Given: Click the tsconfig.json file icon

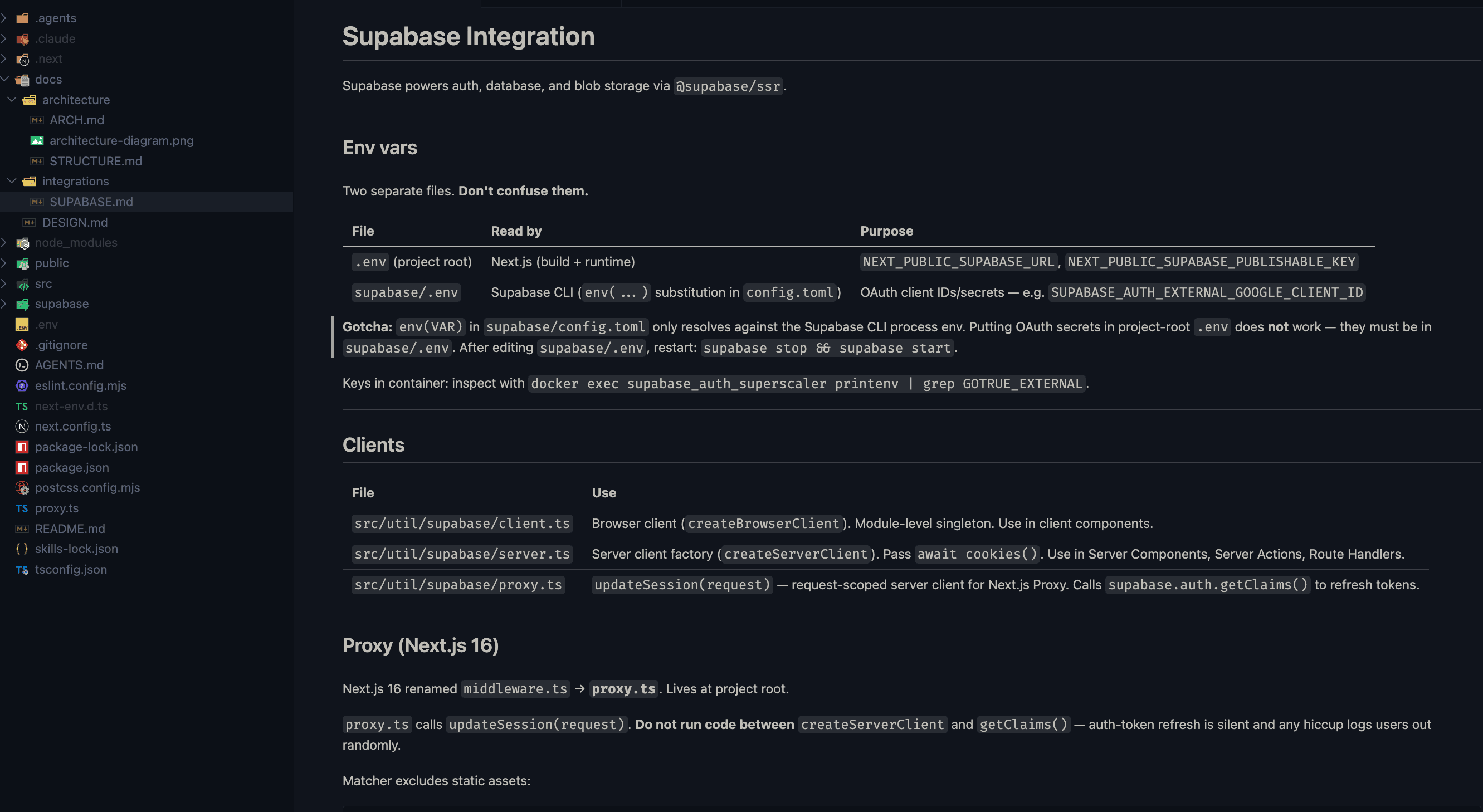Looking at the screenshot, I should [x=22, y=570].
